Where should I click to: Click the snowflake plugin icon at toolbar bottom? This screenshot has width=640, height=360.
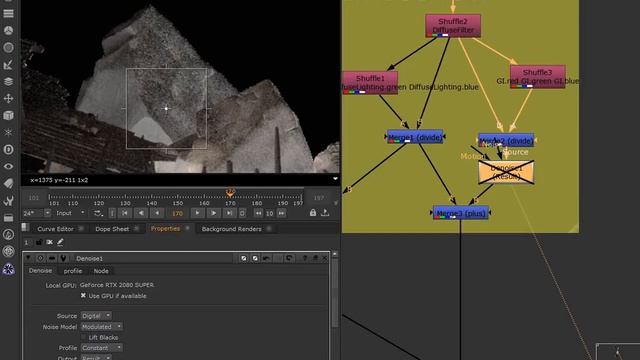(8, 269)
